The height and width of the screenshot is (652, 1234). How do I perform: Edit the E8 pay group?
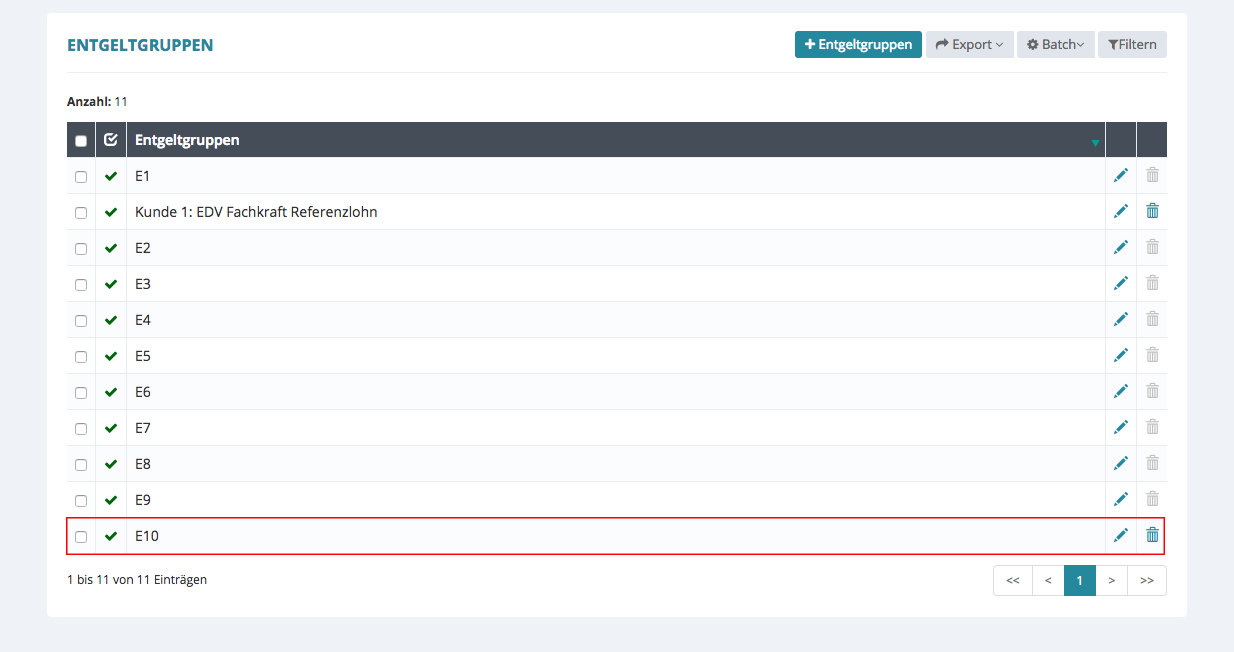click(1121, 463)
